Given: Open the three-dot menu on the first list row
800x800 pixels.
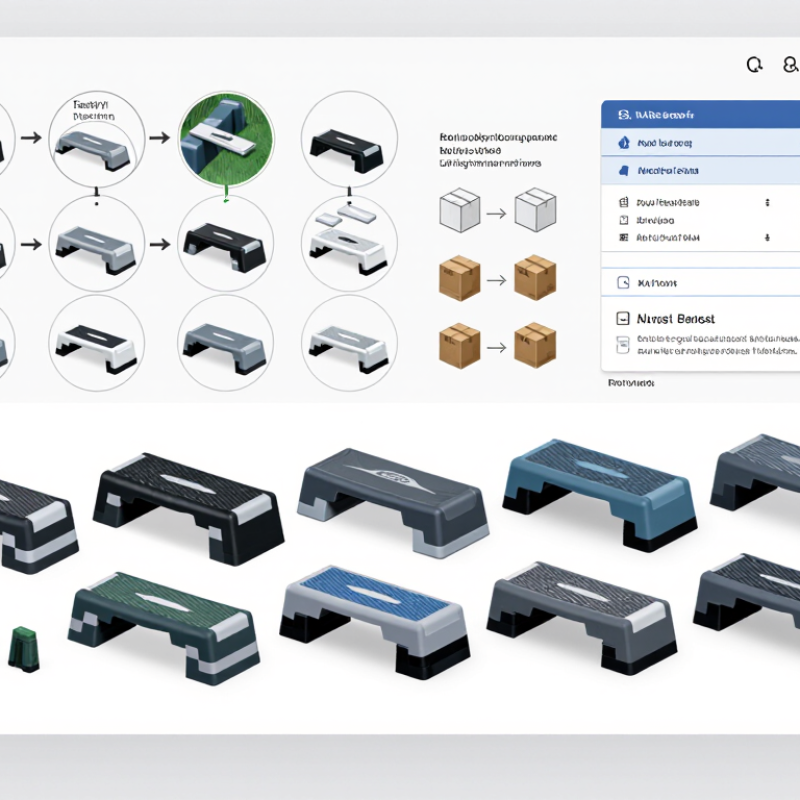Looking at the screenshot, I should (767, 203).
